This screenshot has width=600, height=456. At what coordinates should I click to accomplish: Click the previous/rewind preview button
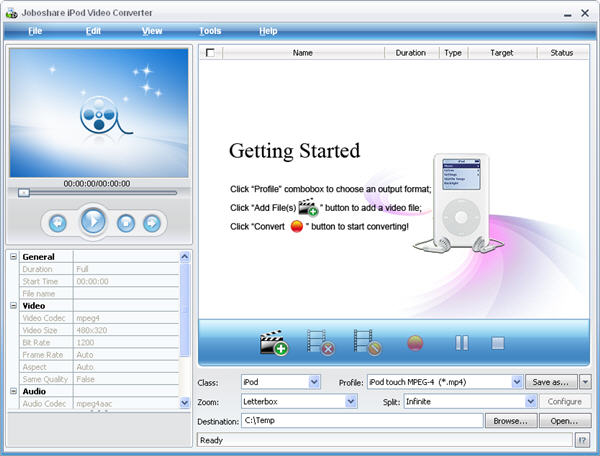click(58, 223)
